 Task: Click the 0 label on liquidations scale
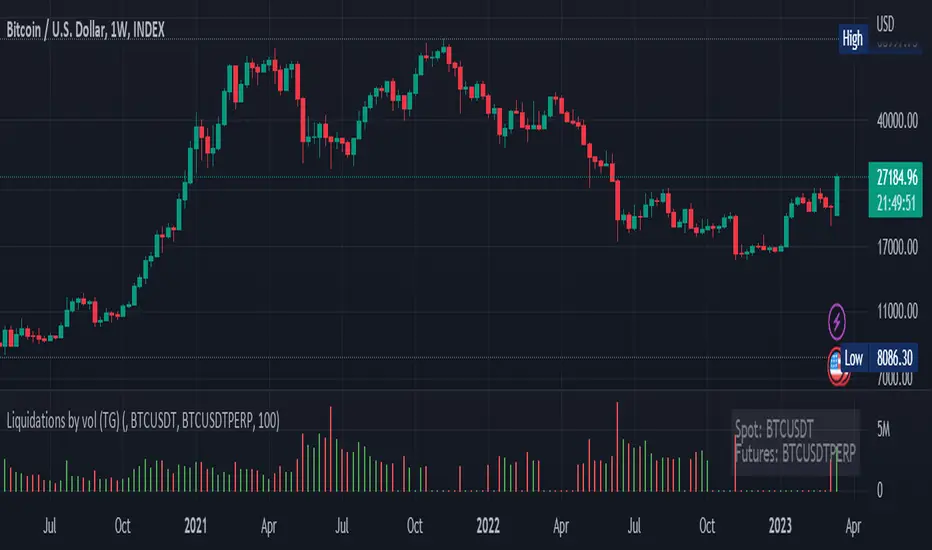pos(880,491)
